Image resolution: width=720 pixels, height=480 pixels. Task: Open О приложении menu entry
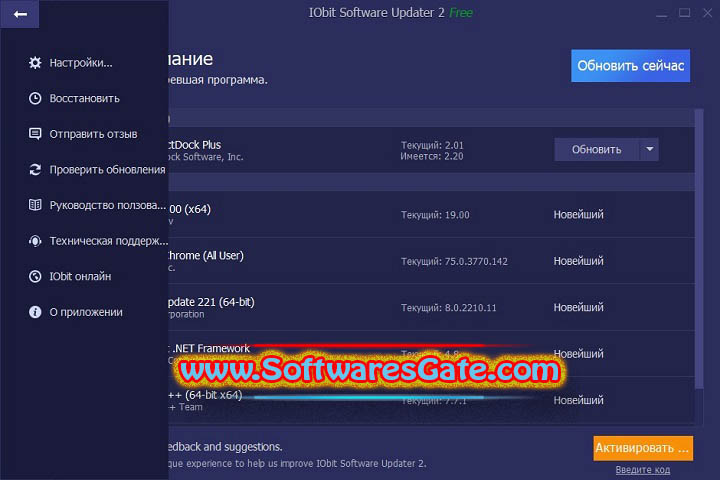coord(86,312)
